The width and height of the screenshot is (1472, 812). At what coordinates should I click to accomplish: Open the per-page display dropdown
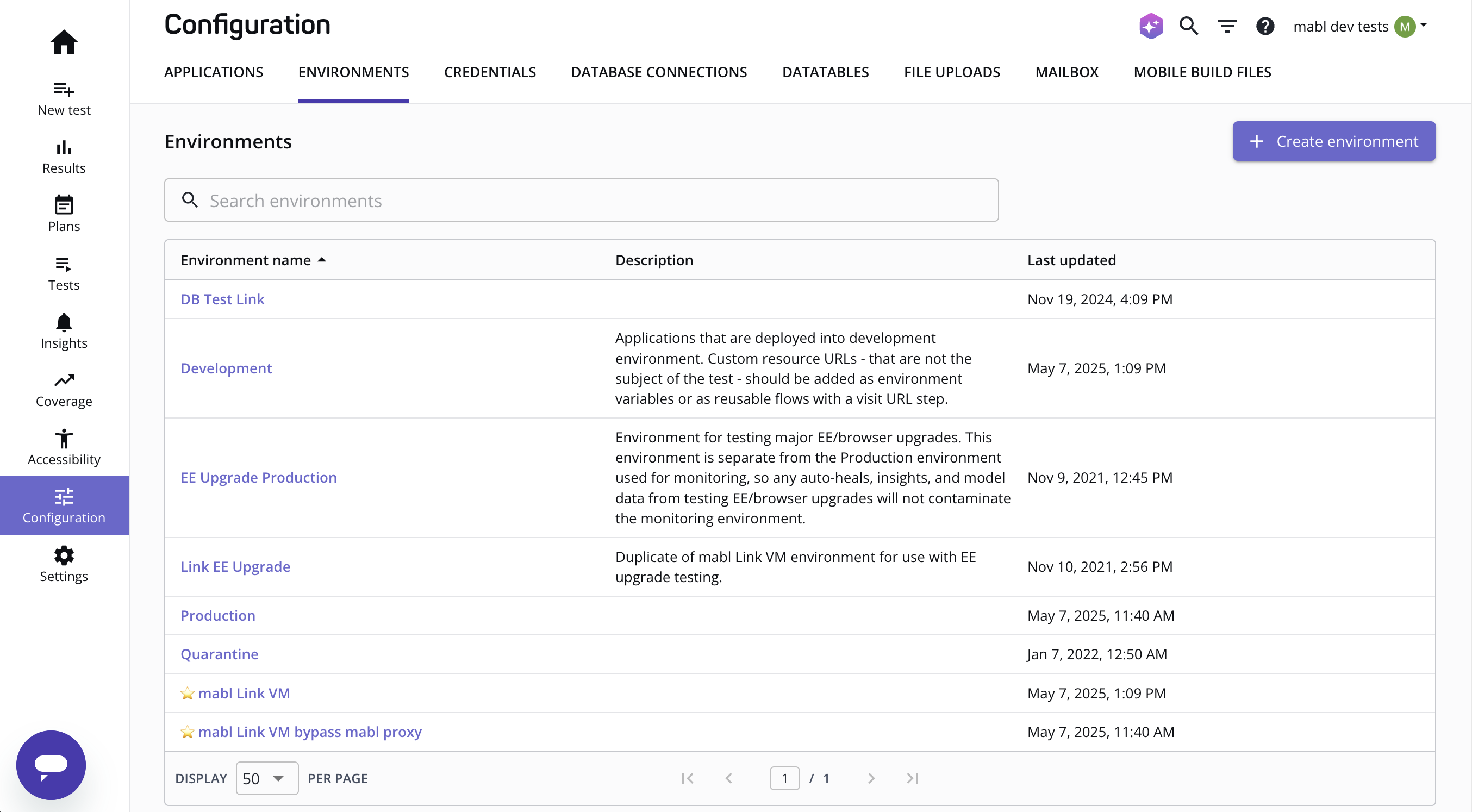coord(265,778)
